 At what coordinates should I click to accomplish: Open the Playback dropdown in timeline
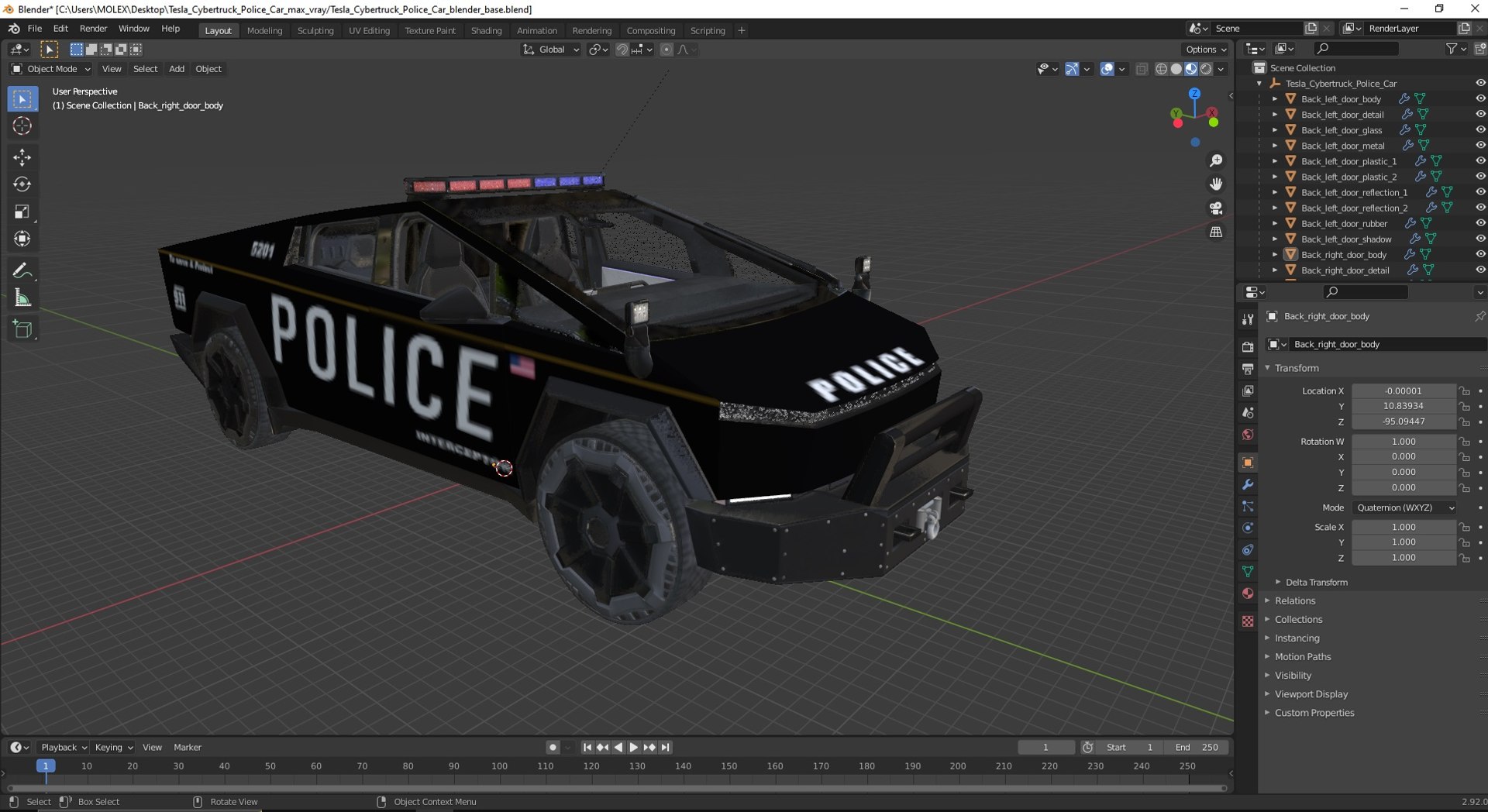[x=63, y=748]
